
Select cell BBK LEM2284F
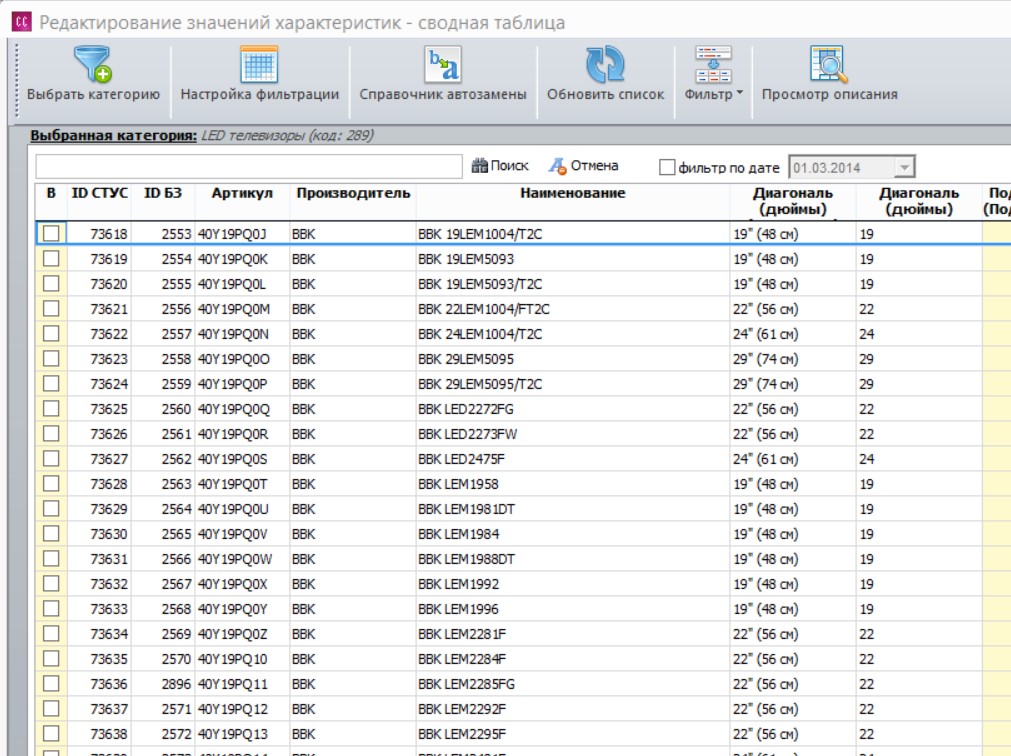(573, 659)
